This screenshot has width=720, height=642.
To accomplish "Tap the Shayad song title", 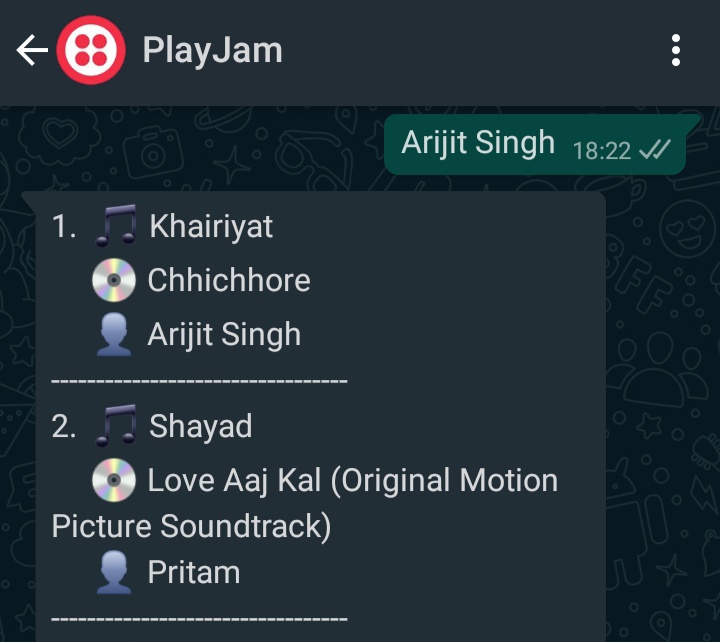I will point(201,426).
